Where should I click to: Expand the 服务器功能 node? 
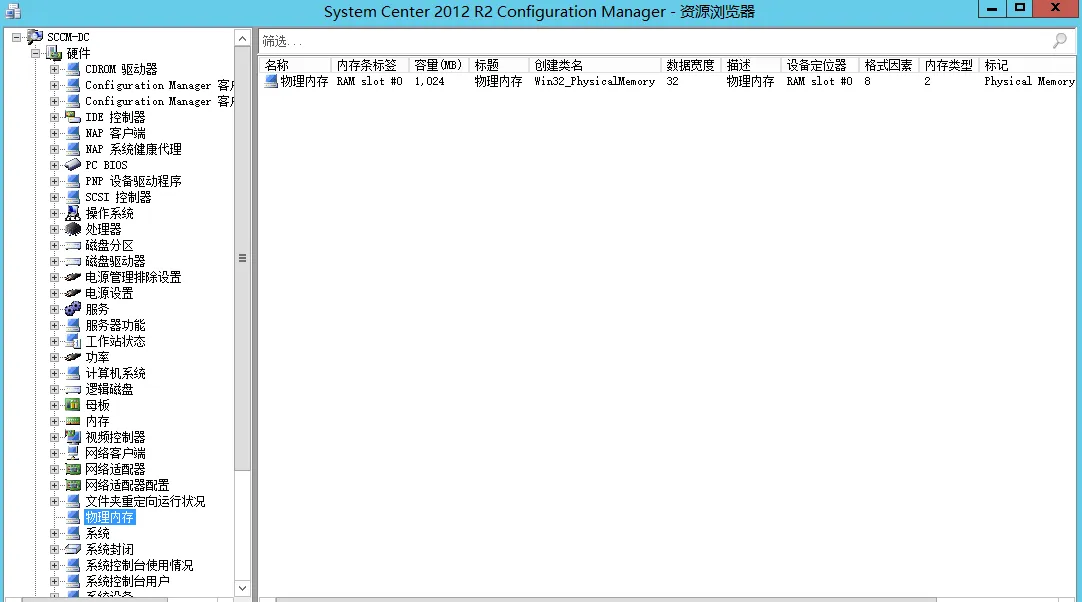[55, 325]
